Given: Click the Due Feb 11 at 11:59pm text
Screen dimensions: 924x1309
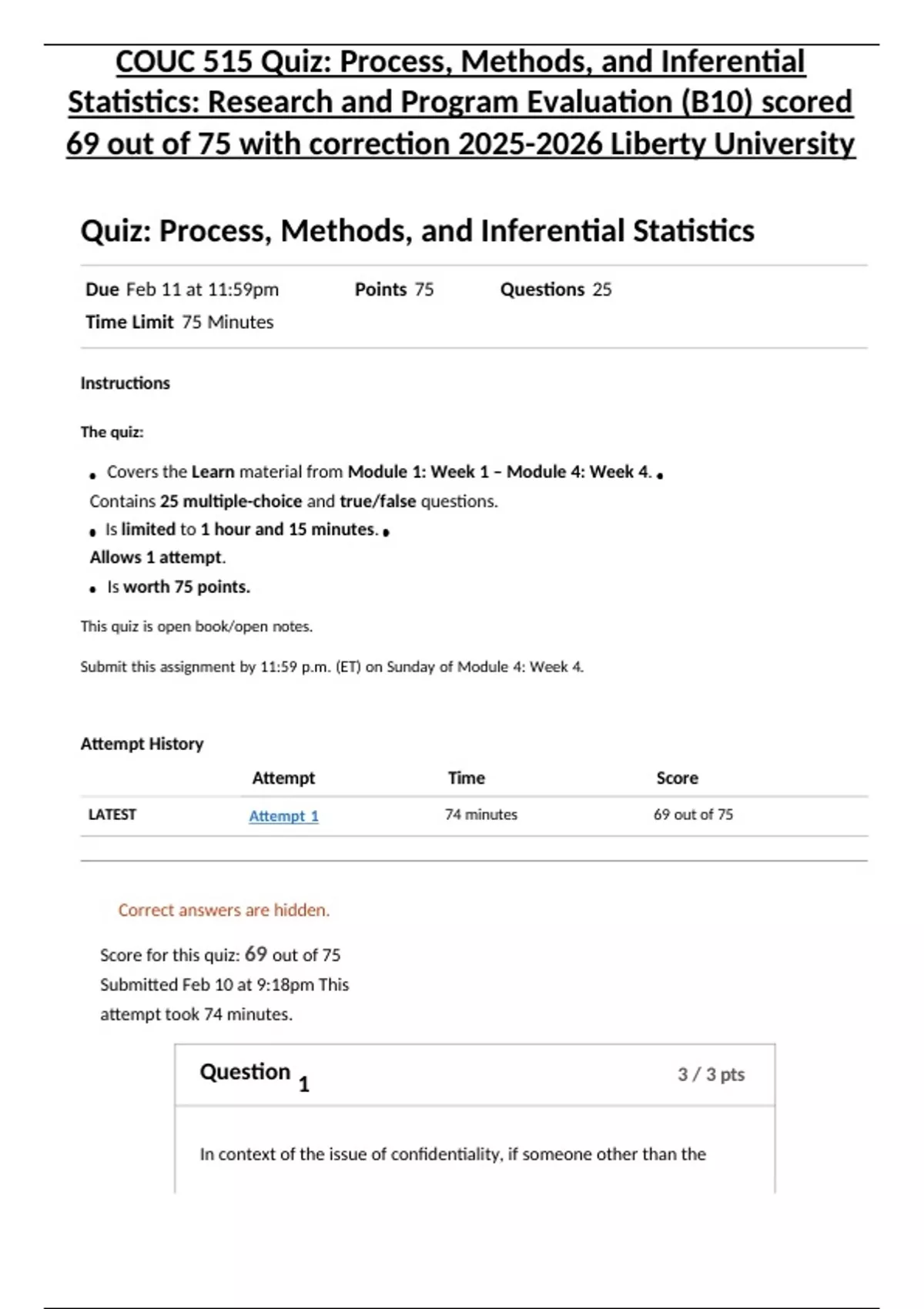Looking at the screenshot, I should click(x=182, y=290).
